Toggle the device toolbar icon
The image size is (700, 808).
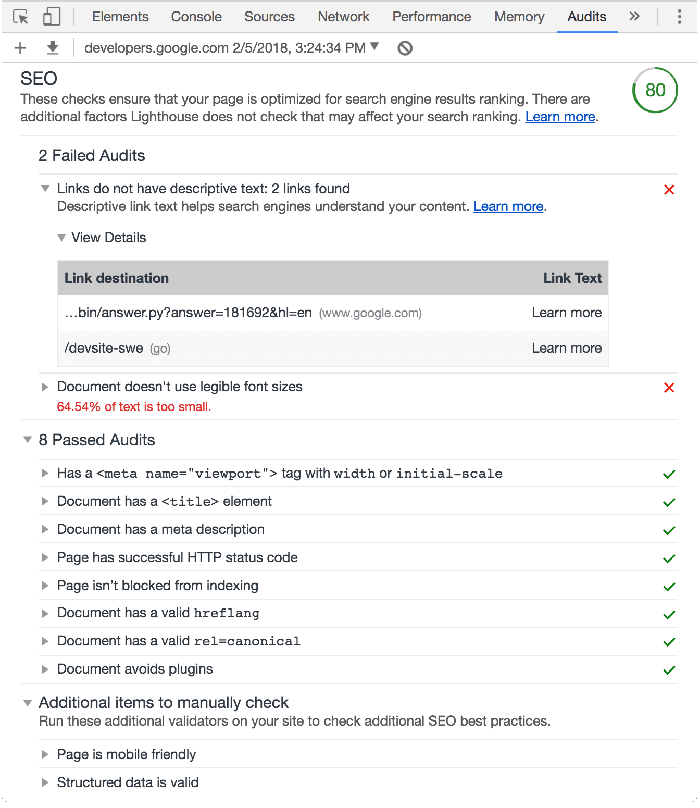click(51, 17)
